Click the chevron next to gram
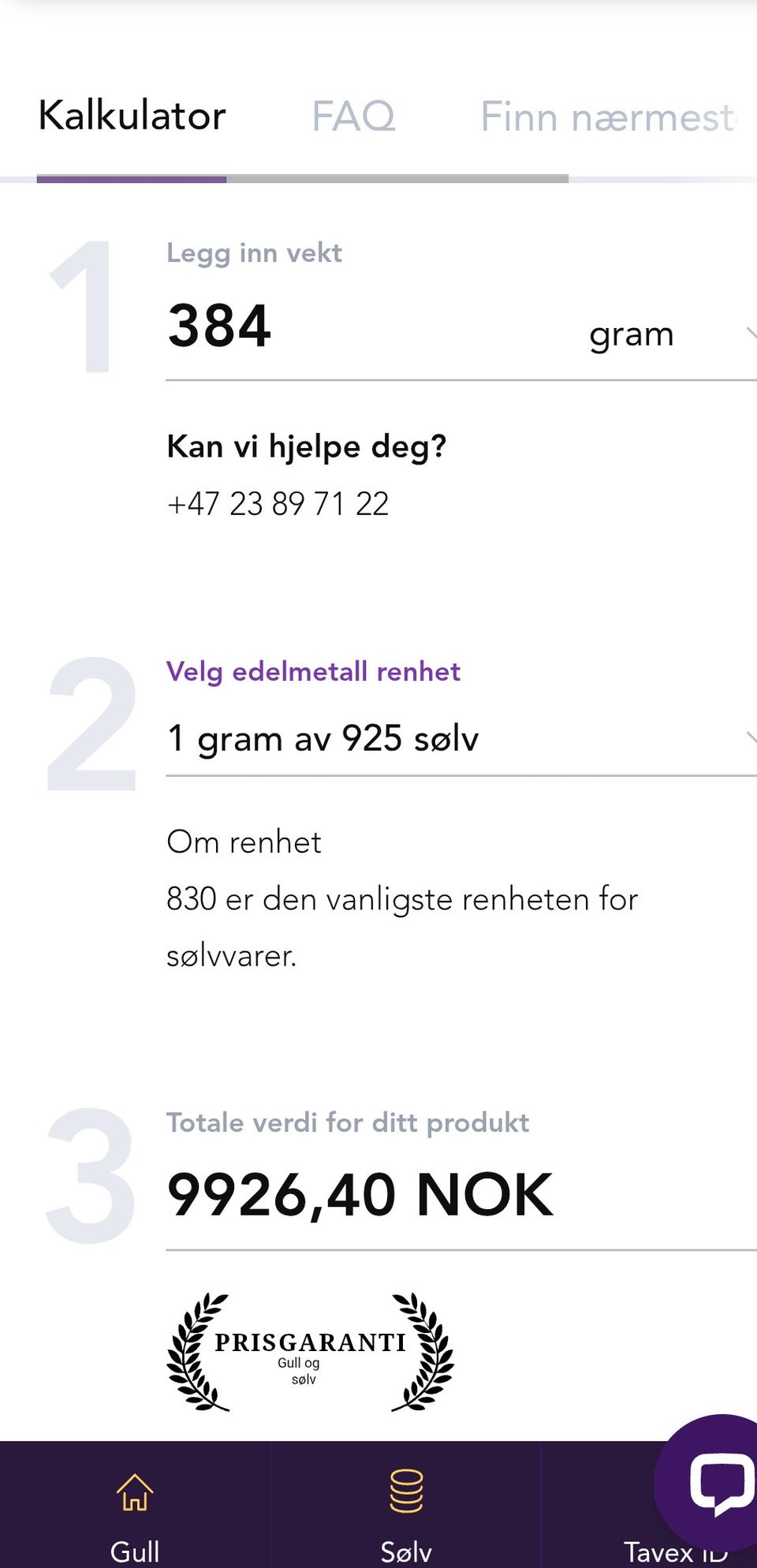The height and width of the screenshot is (1568, 757). (x=751, y=333)
